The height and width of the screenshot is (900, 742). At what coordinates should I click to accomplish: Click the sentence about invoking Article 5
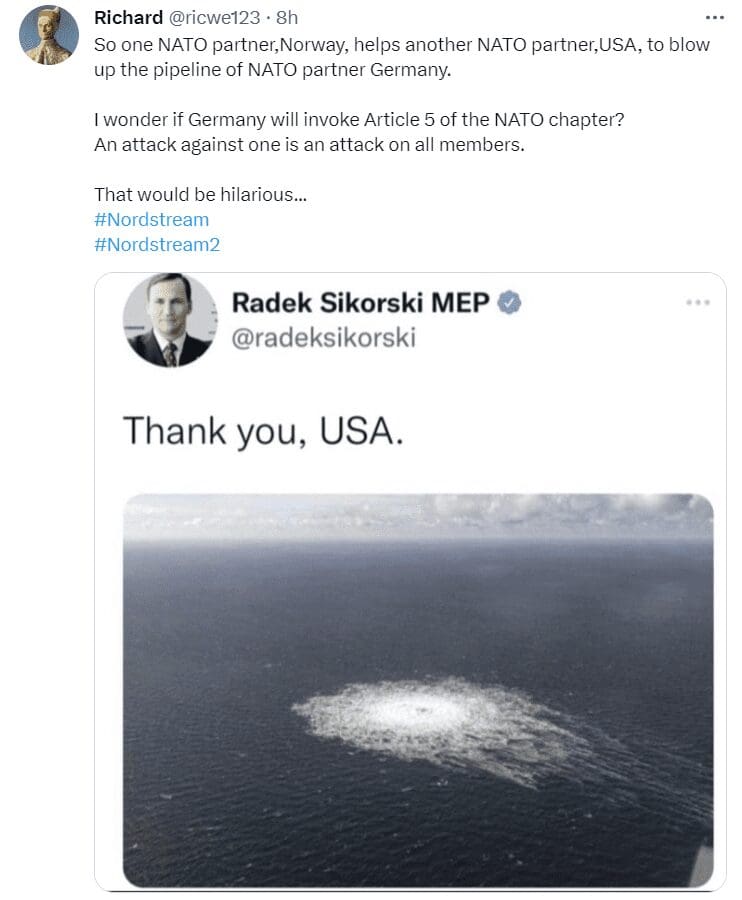tap(359, 119)
